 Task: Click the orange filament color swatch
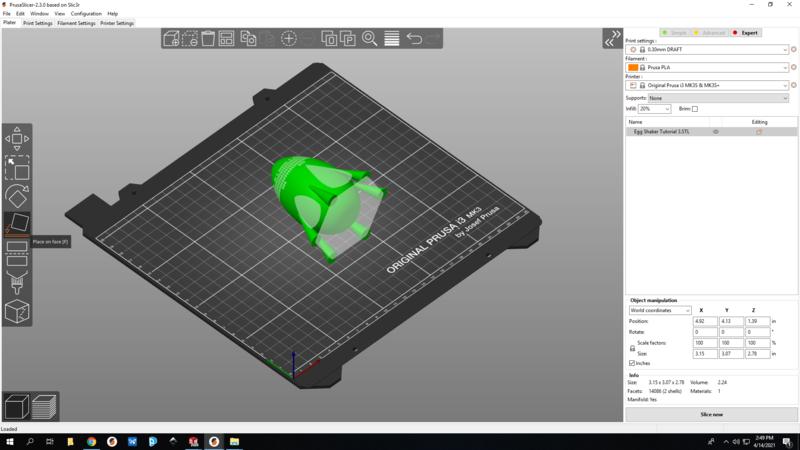[633, 67]
